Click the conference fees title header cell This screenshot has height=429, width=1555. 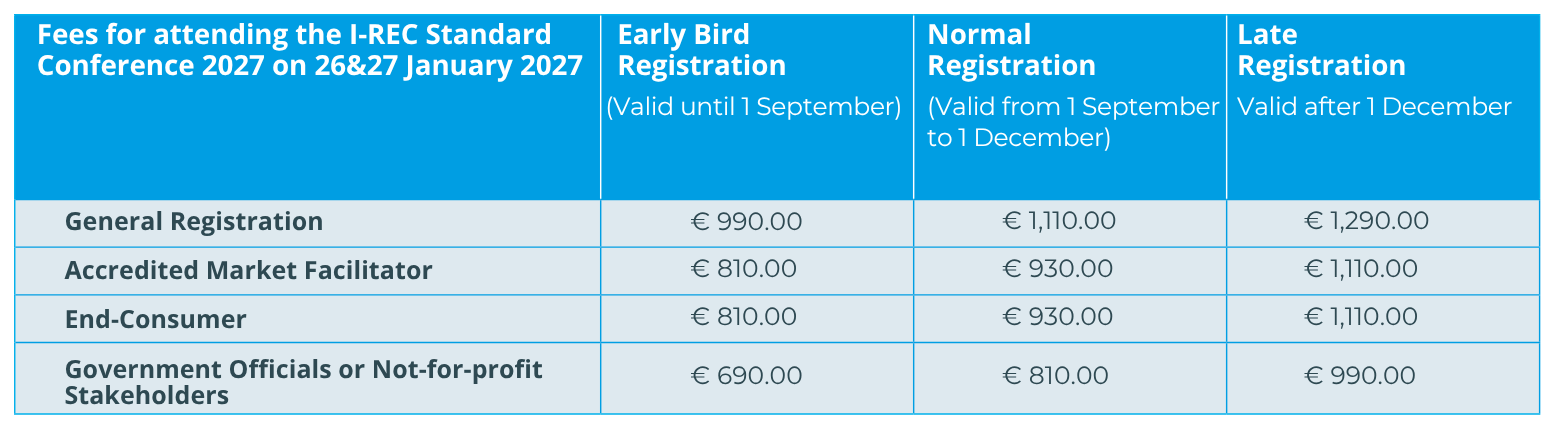click(x=310, y=50)
